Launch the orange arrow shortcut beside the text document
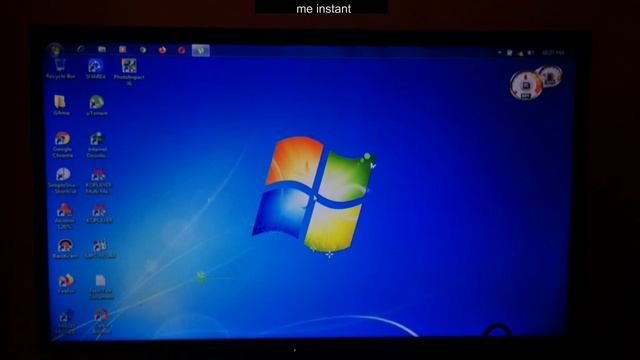Screen dimensions: 640x360 66,284
